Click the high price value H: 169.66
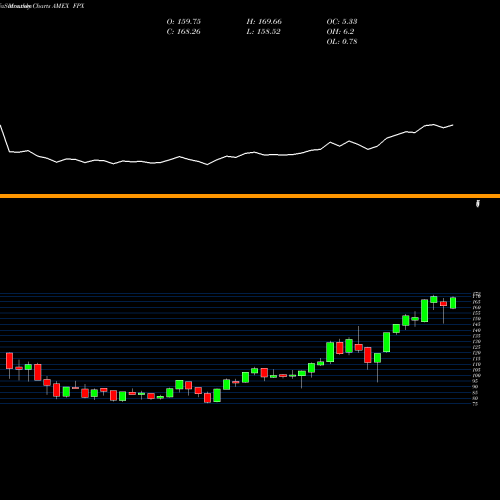This screenshot has width=500, height=500. (x=264, y=22)
